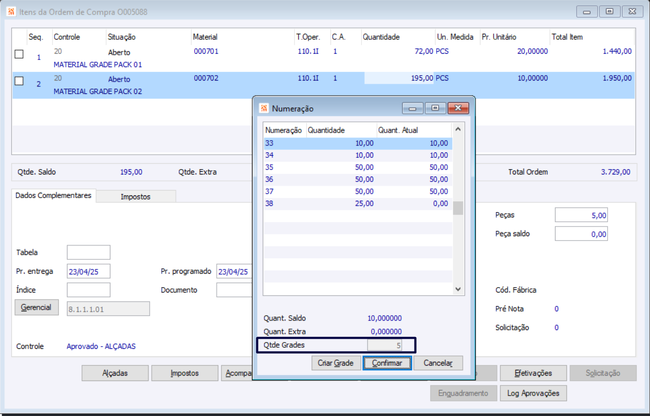Click the main window app icon

[11, 12]
